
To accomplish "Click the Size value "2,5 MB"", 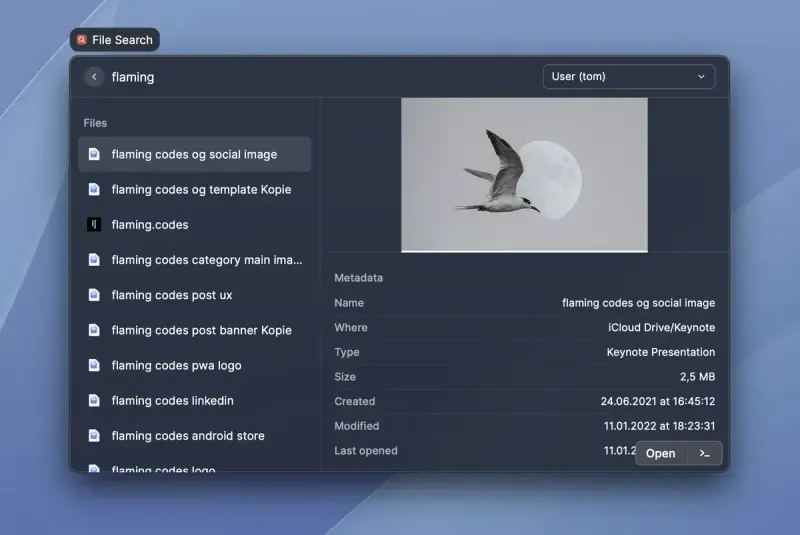I will 697,377.
